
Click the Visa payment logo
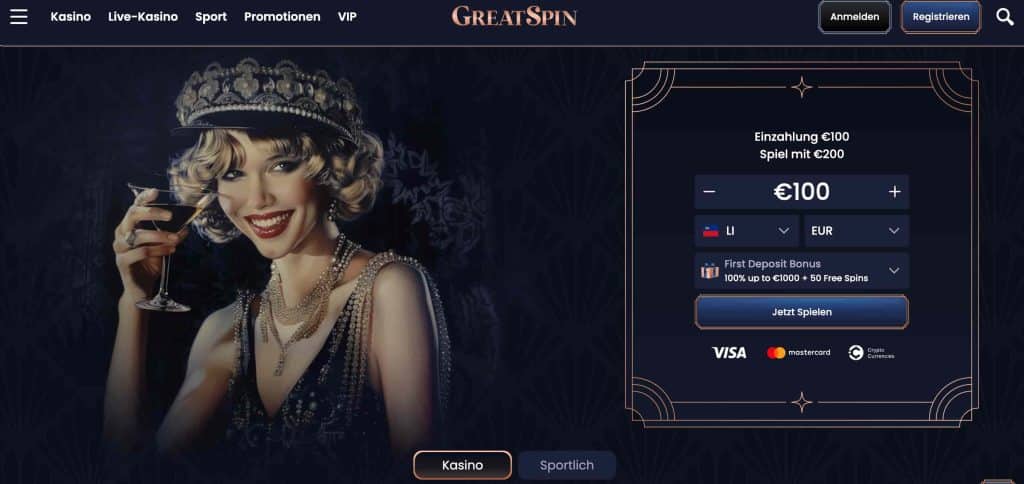(x=729, y=353)
